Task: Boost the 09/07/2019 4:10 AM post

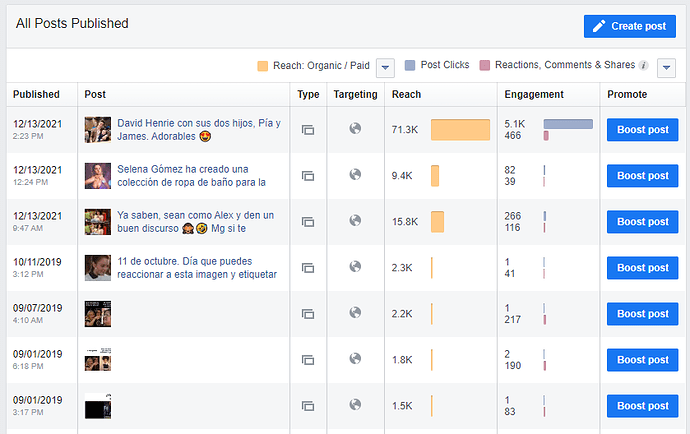Action: (642, 314)
